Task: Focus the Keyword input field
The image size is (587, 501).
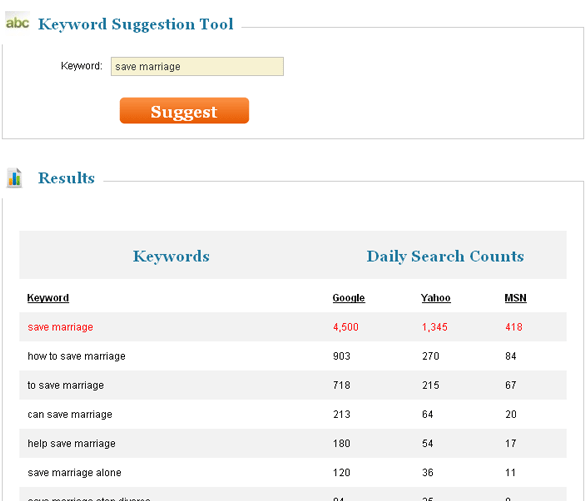Action: point(197,67)
